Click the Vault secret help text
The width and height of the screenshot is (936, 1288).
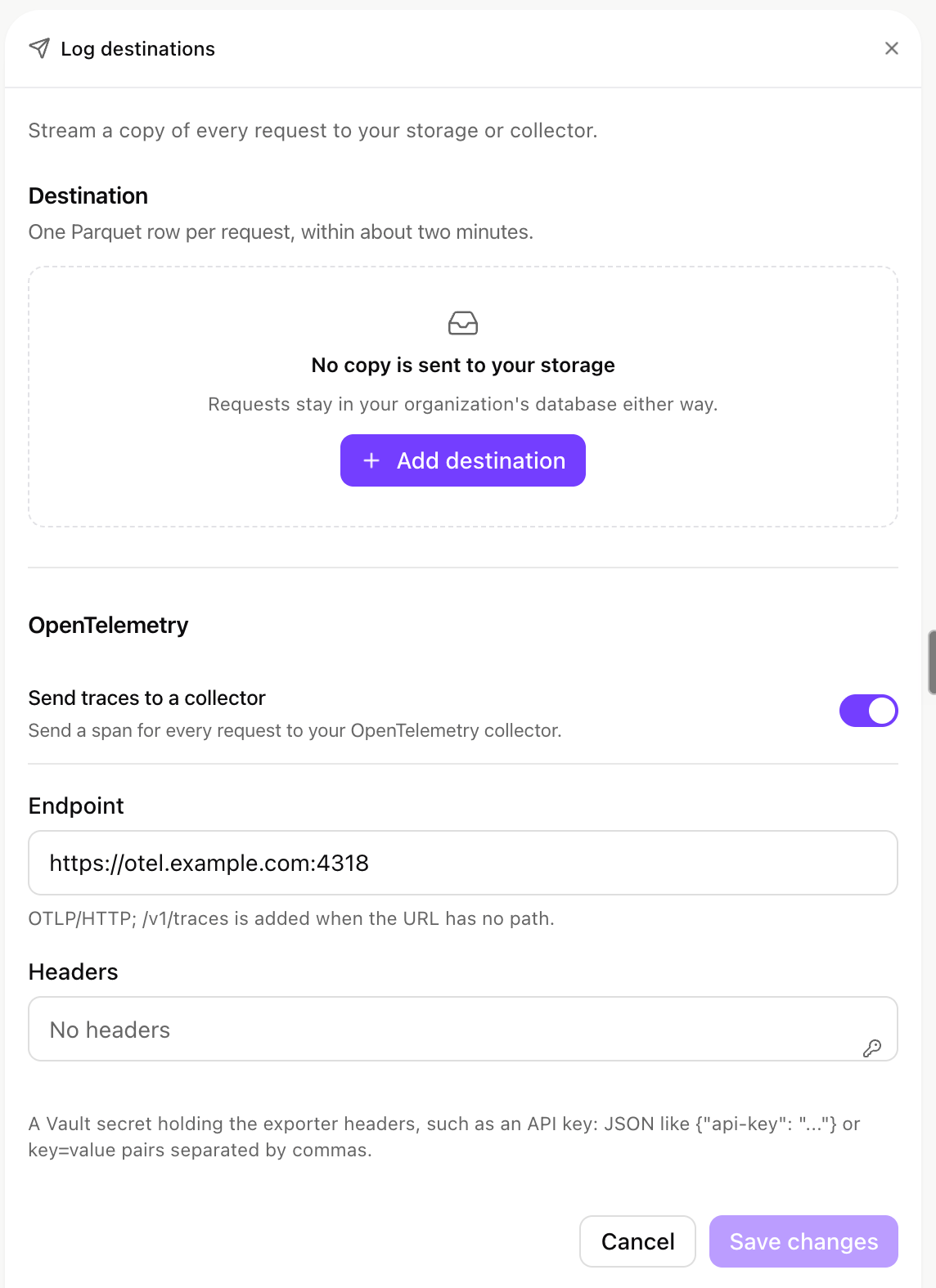pos(444,1137)
